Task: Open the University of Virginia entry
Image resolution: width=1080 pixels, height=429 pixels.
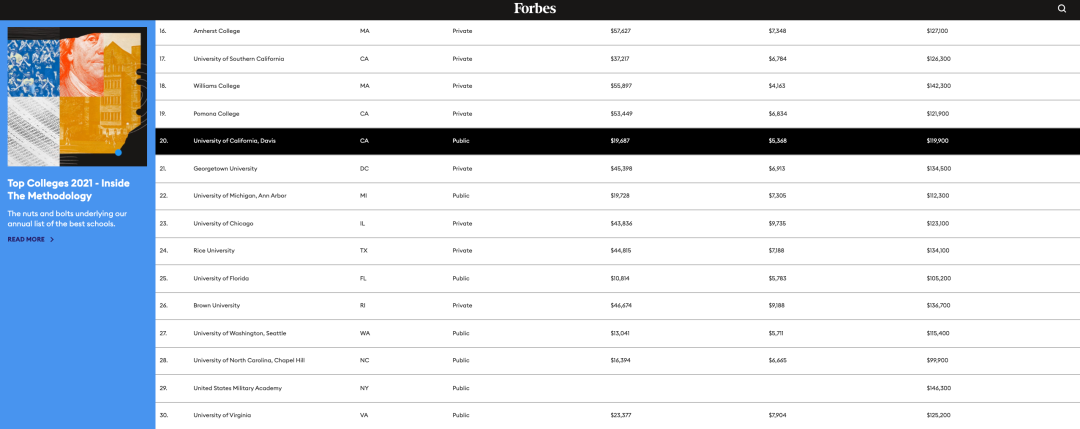Action: coord(618,415)
